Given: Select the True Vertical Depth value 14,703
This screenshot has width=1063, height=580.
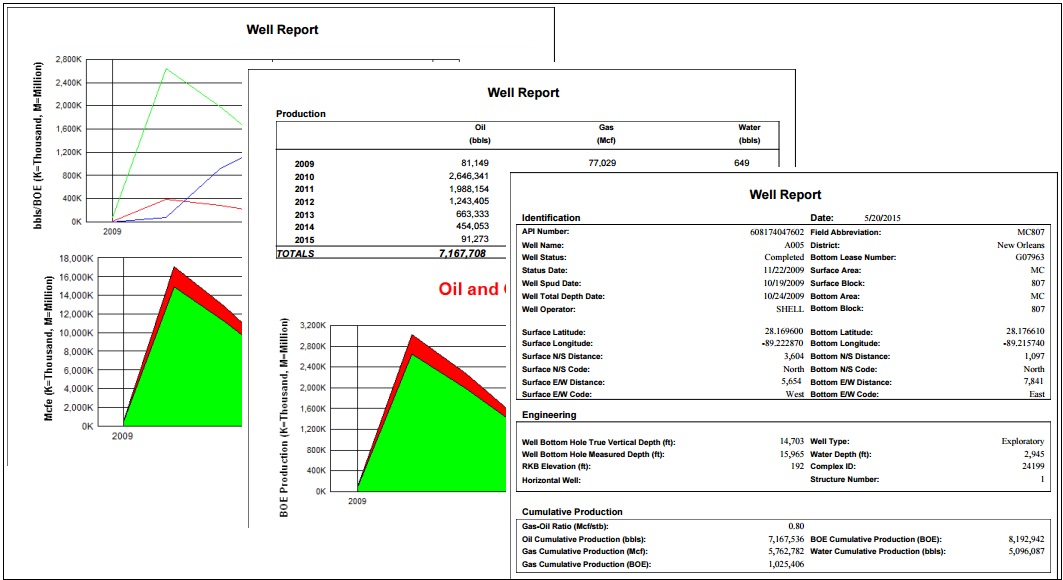Looking at the screenshot, I should click(x=792, y=441).
